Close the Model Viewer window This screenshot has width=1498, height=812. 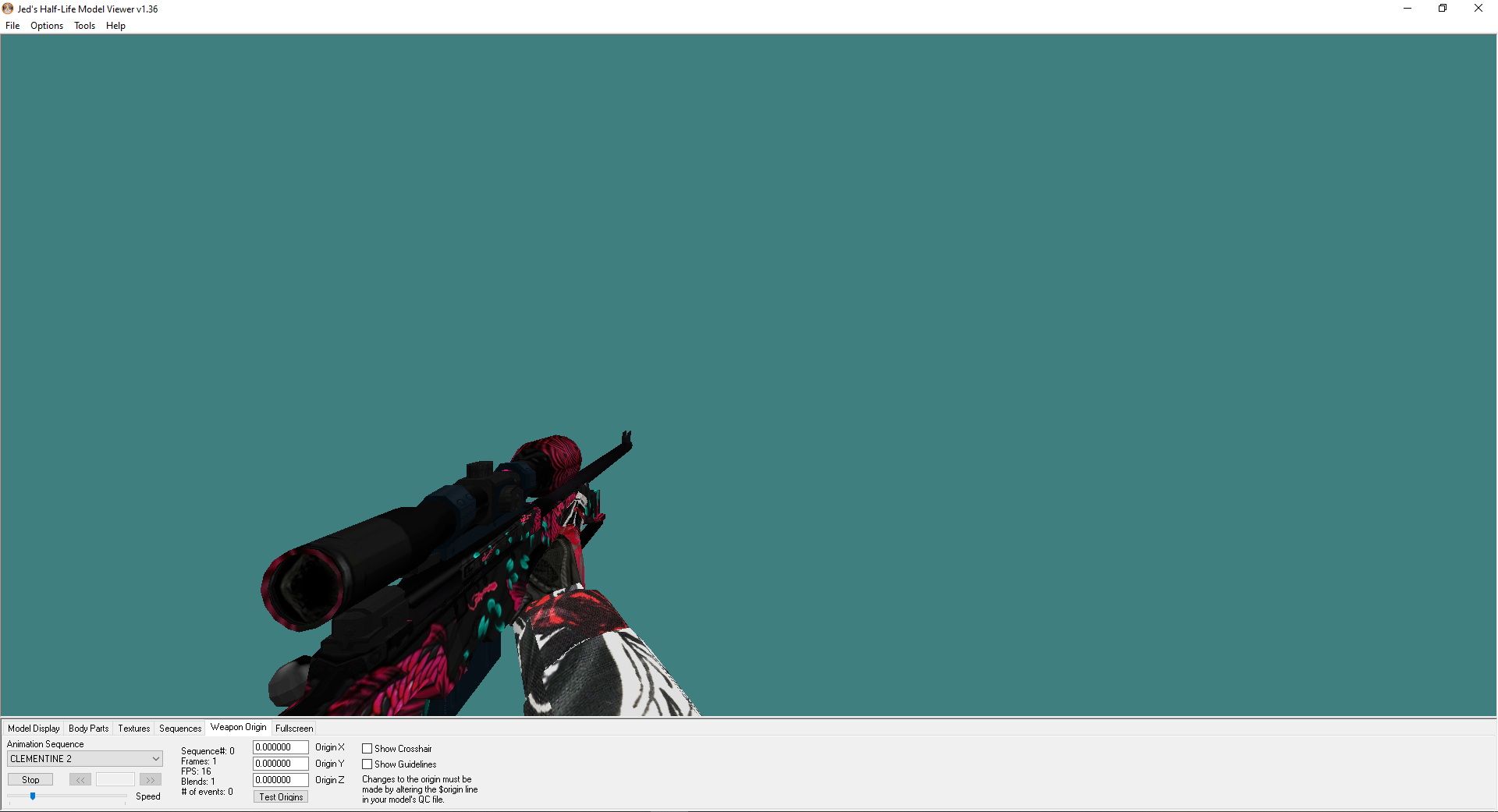tap(1478, 9)
